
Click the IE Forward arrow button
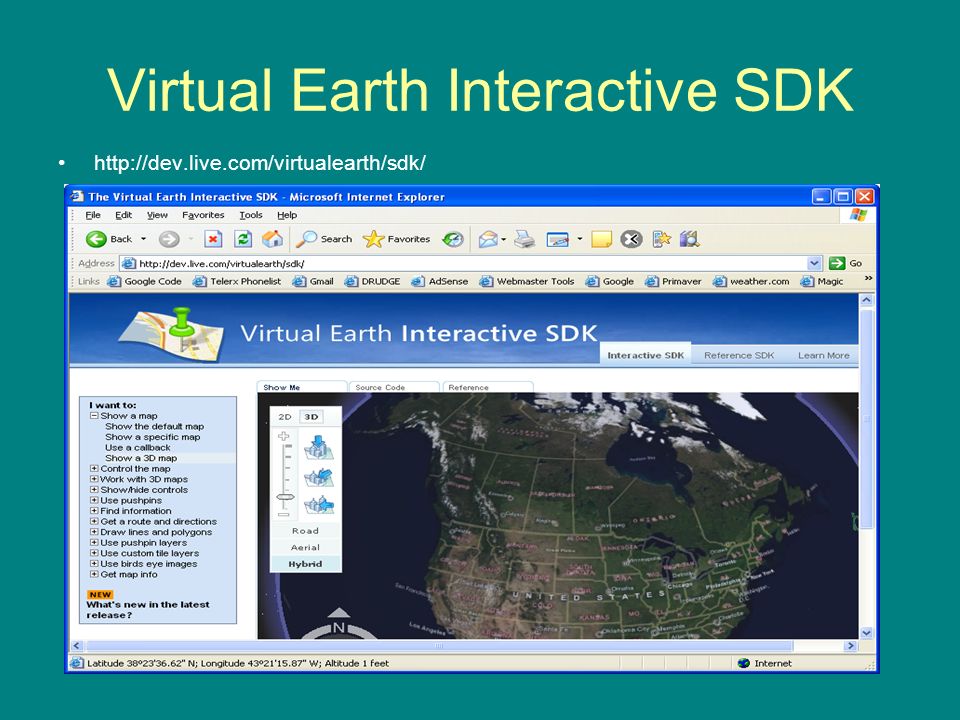pyautogui.click(x=169, y=239)
